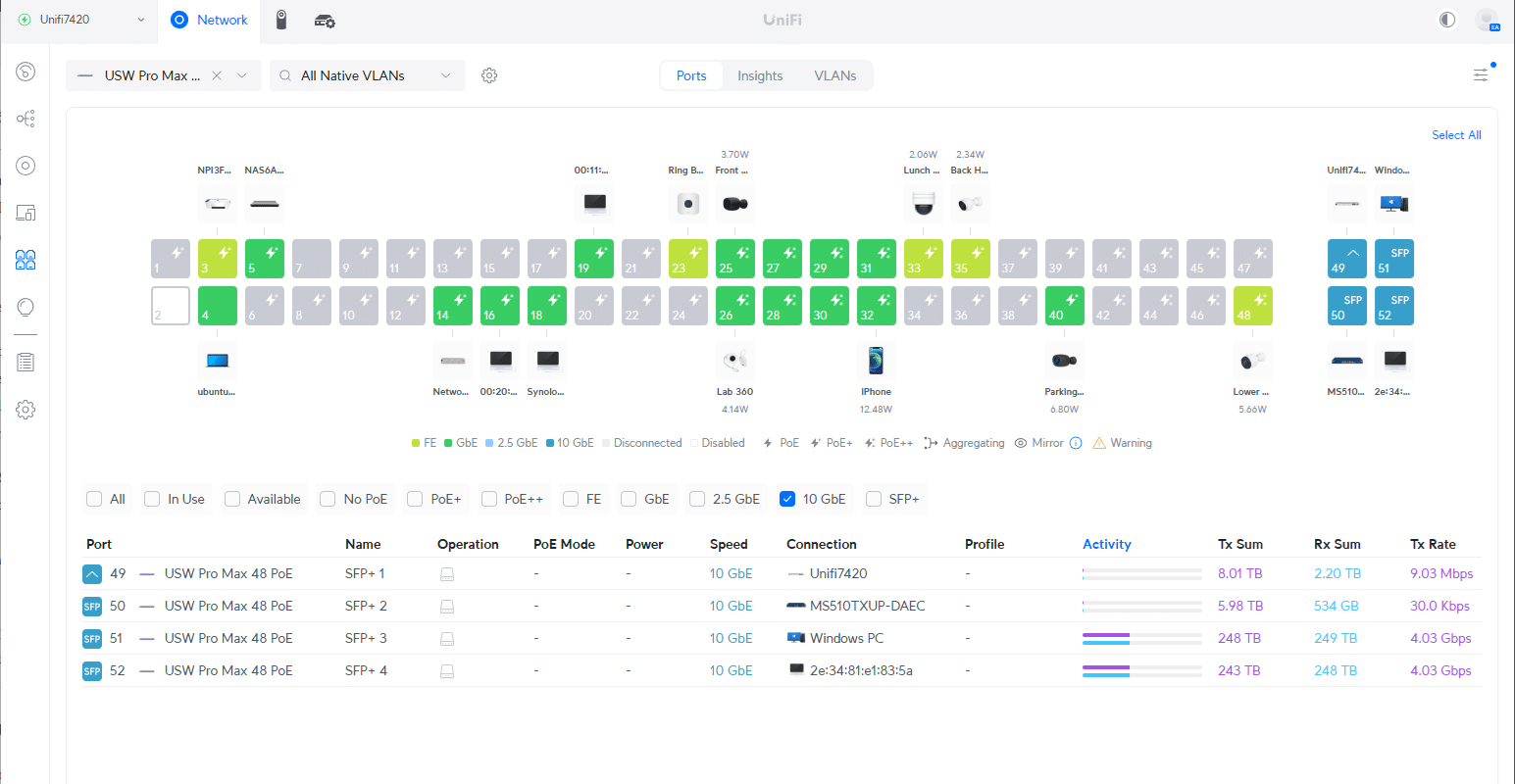Click the port 51 activity bar
Viewport: 1515px width, 784px height.
coord(1142,638)
